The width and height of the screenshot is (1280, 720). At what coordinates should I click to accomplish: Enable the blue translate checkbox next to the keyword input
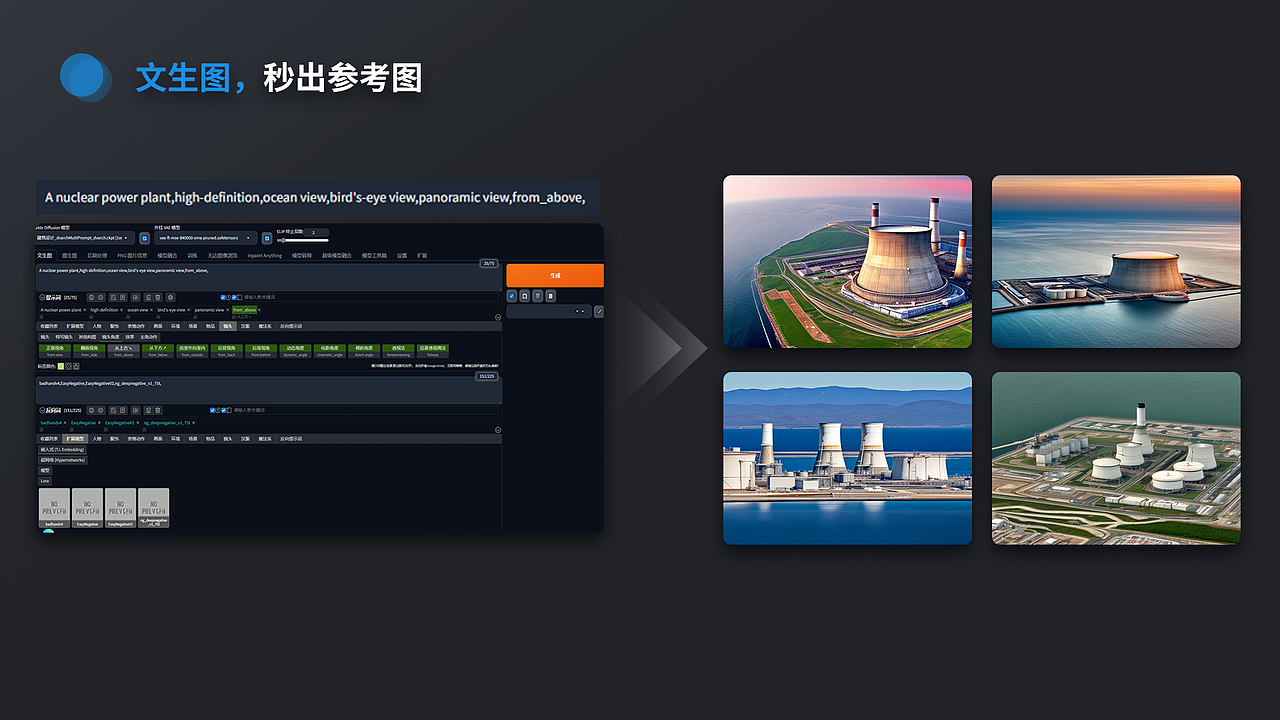pos(221,297)
